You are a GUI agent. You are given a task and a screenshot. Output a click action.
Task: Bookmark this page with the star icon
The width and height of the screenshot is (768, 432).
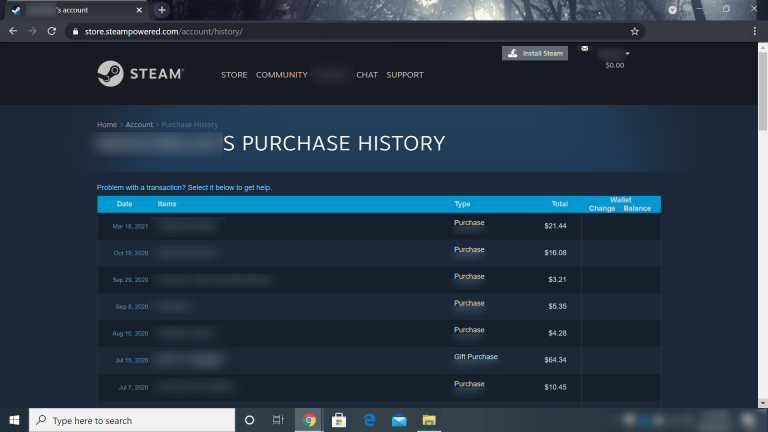point(634,31)
